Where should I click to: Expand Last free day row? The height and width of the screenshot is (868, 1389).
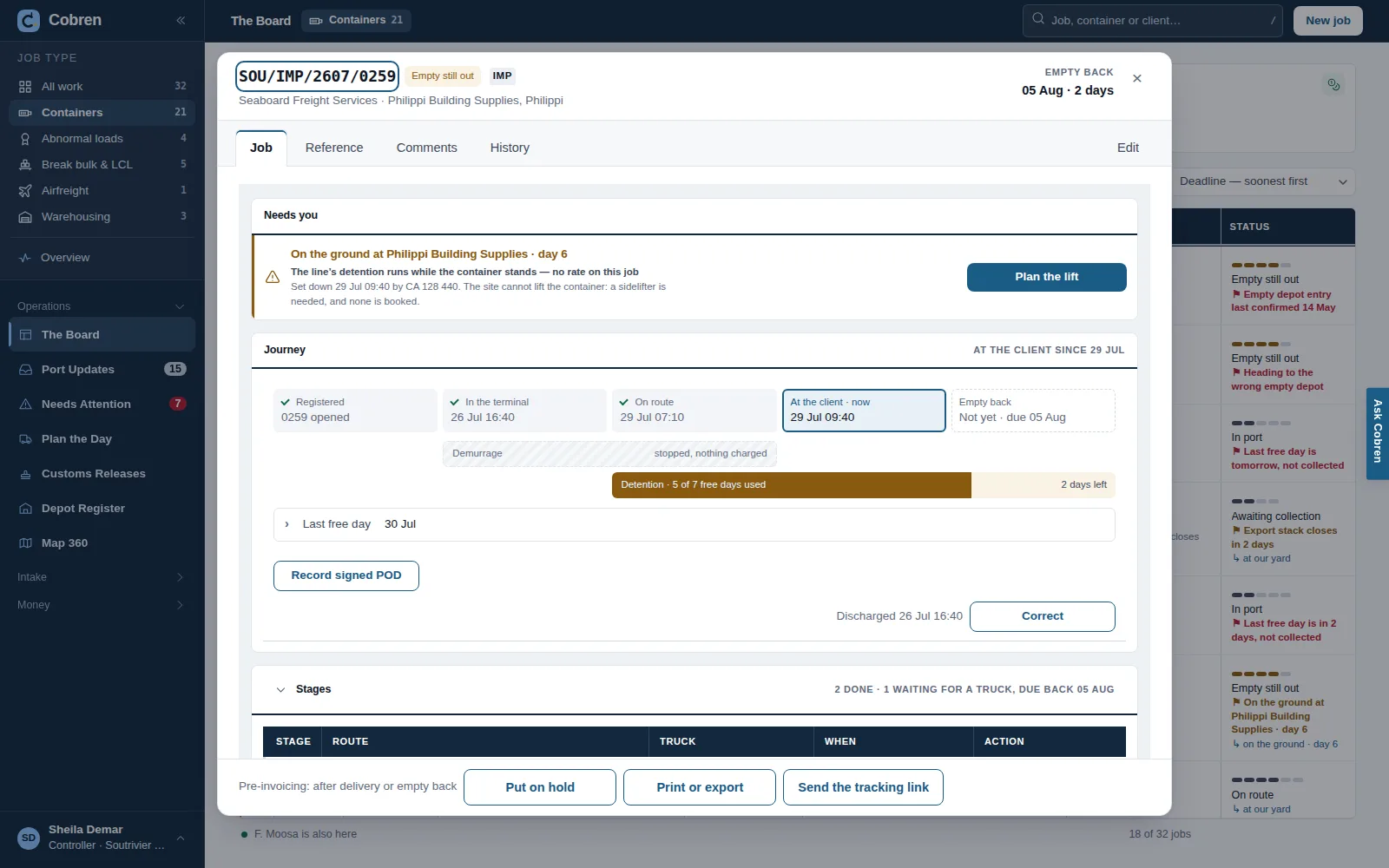pos(694,524)
